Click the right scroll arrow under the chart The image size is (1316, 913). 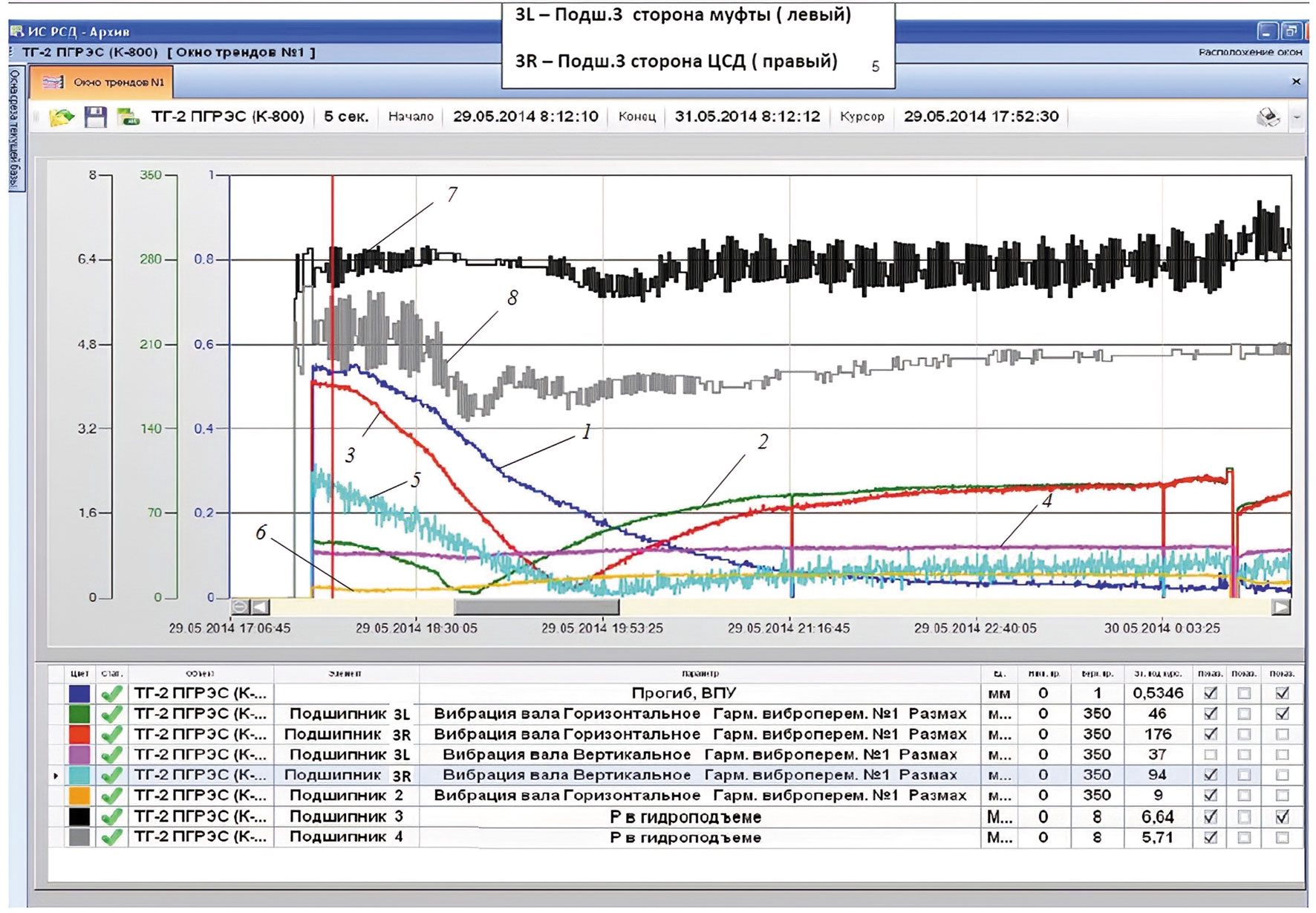(x=1281, y=607)
